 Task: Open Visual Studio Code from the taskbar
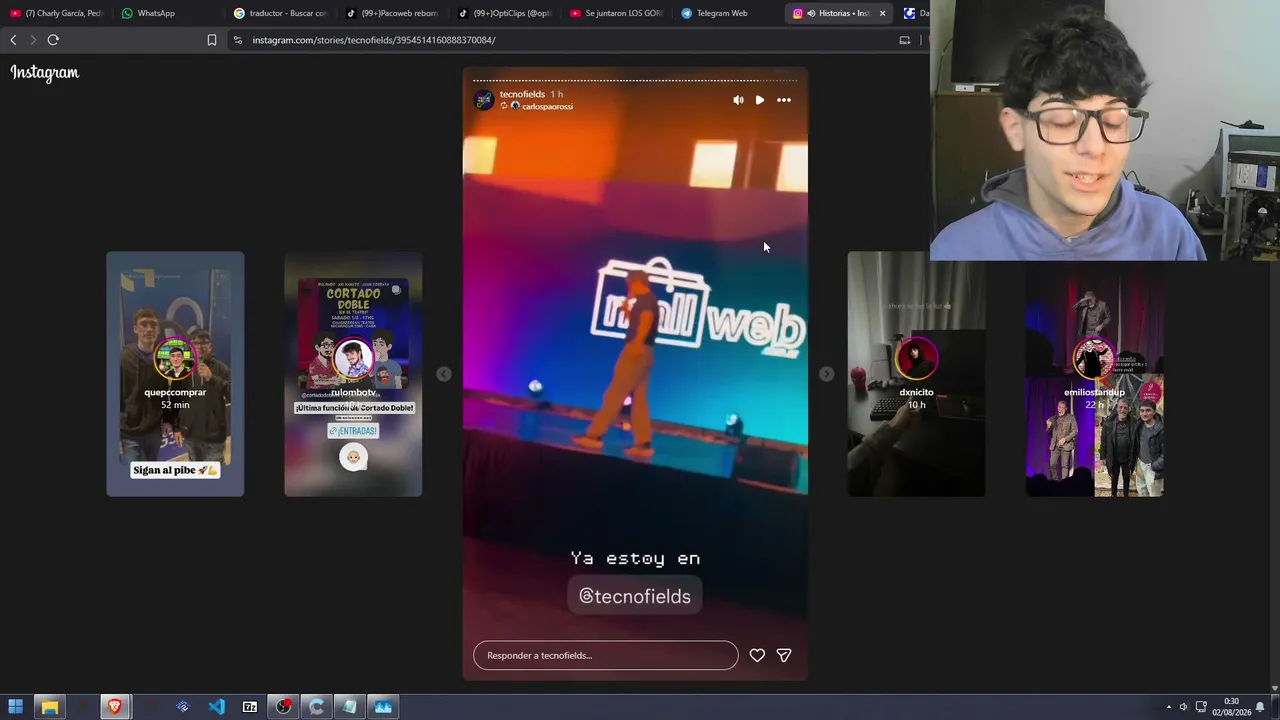pos(216,707)
